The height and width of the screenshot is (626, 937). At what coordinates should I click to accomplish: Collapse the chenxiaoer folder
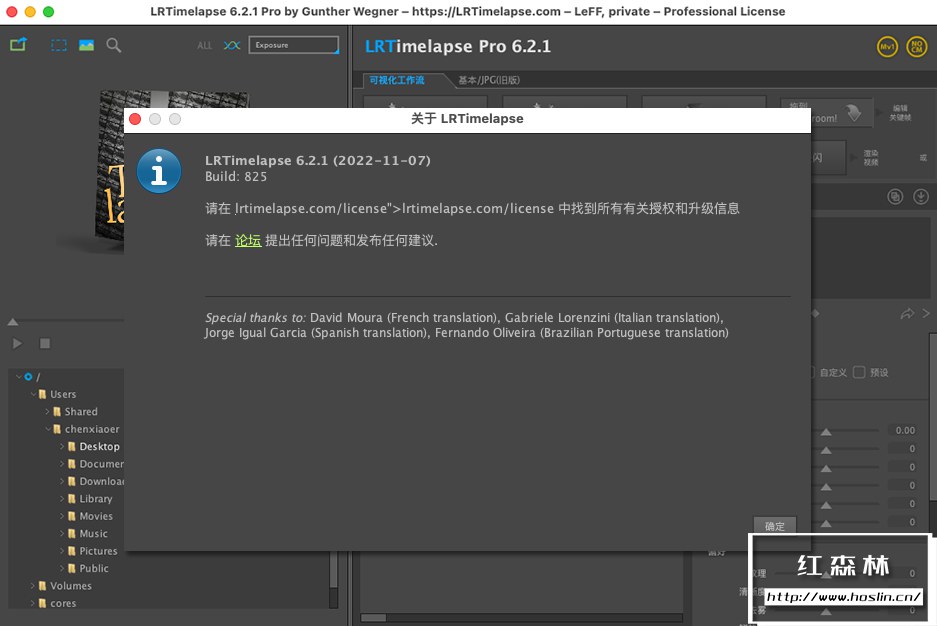[x=47, y=429]
